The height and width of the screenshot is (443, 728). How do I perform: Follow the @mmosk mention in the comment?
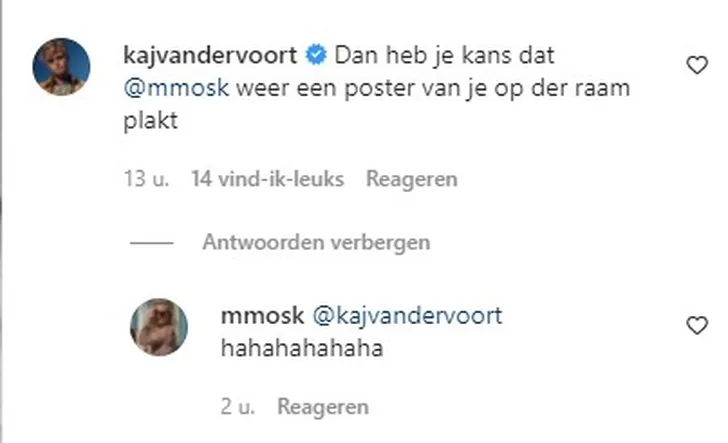point(176,88)
